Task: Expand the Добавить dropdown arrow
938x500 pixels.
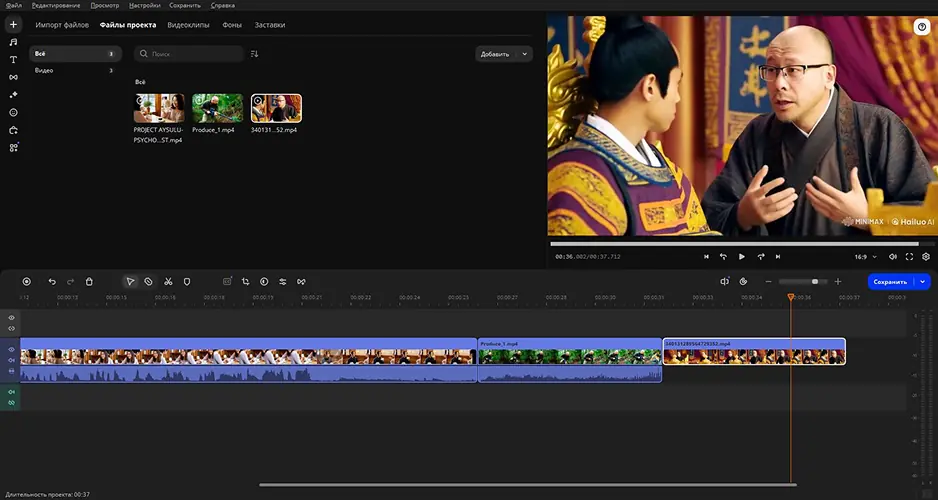Action: 525,54
